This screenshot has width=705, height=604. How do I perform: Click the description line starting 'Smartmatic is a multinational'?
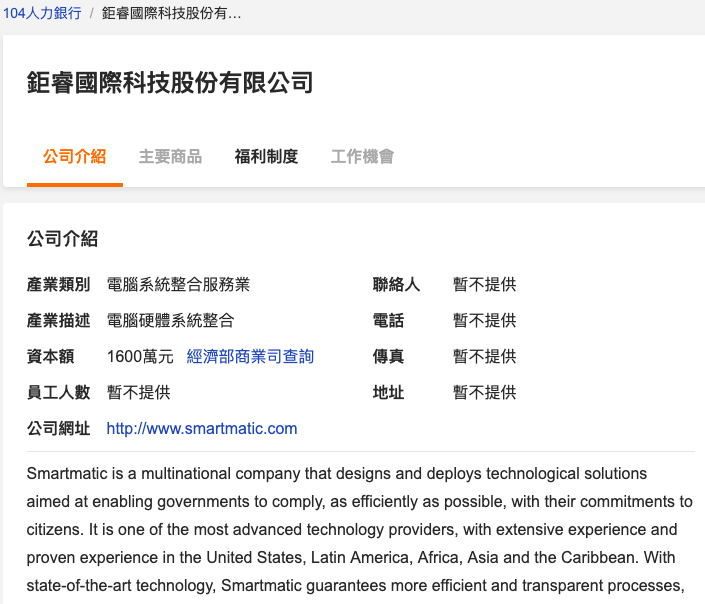(x=337, y=474)
